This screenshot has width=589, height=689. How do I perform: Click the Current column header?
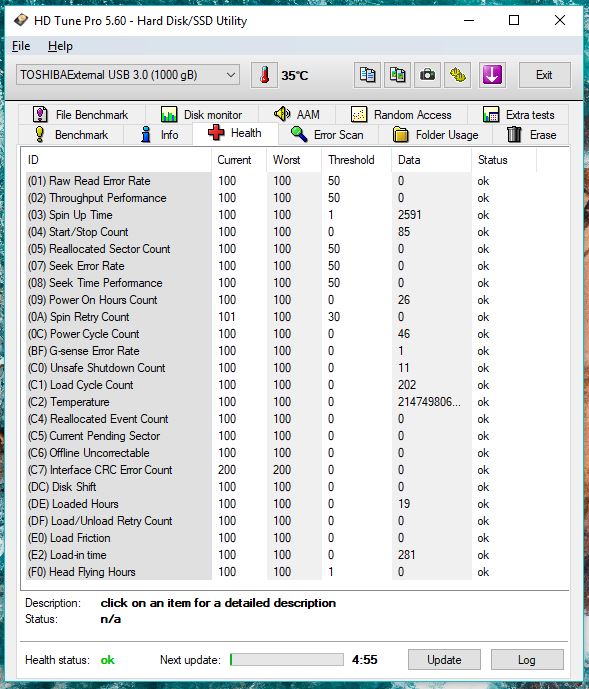pyautogui.click(x=239, y=160)
